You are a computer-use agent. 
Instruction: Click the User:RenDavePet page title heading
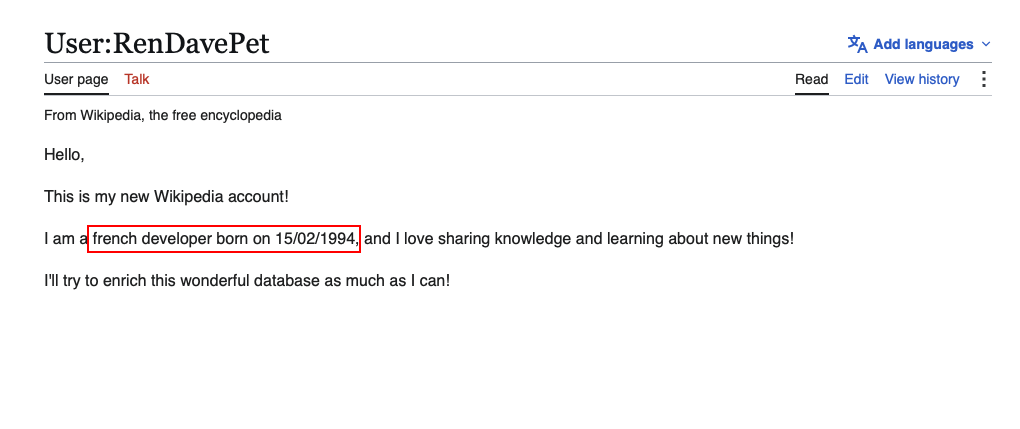pos(157,44)
